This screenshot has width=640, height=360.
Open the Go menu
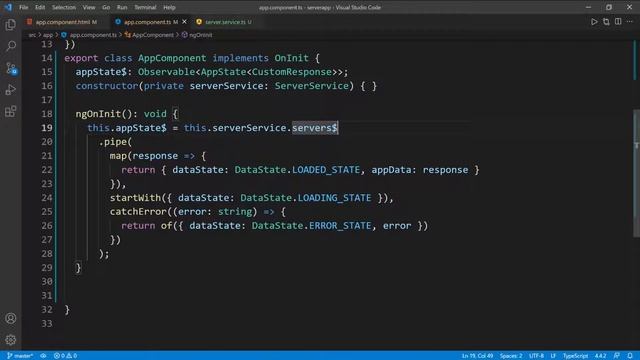106,7
